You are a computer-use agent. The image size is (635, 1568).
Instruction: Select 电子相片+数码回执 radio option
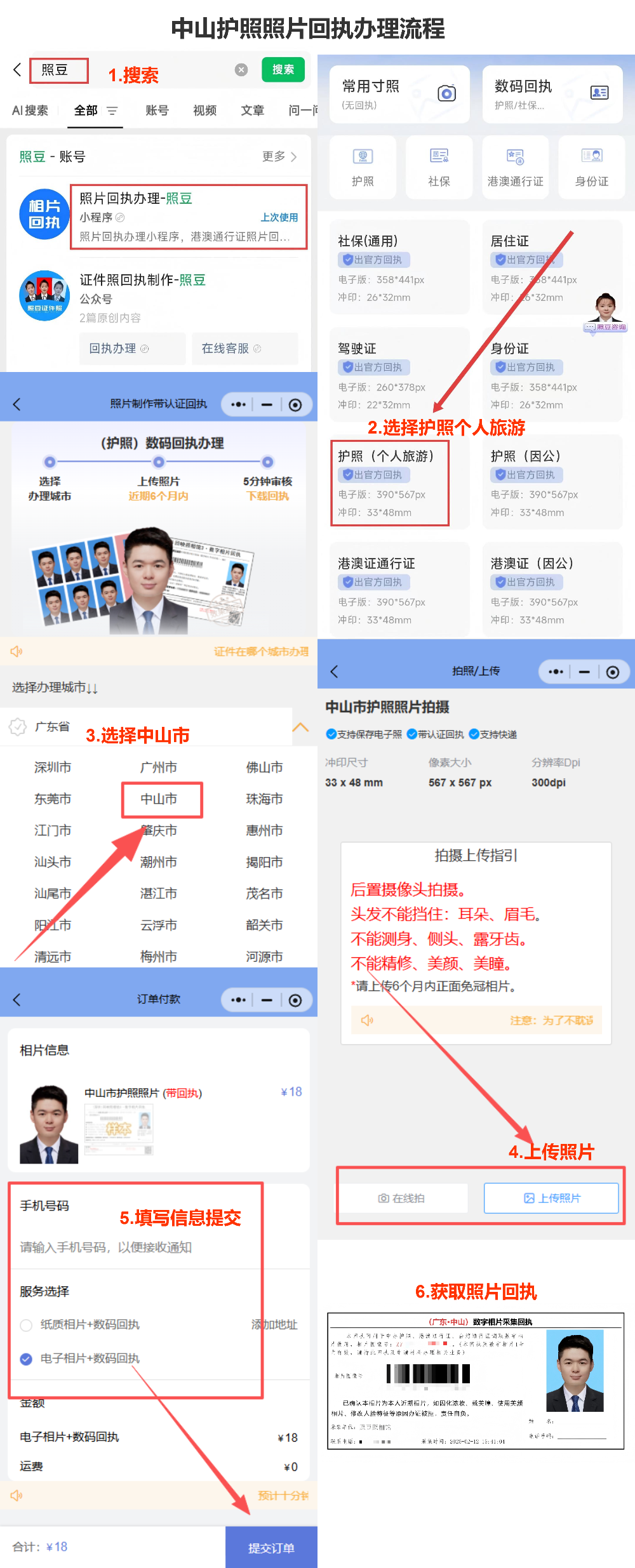(x=26, y=1359)
